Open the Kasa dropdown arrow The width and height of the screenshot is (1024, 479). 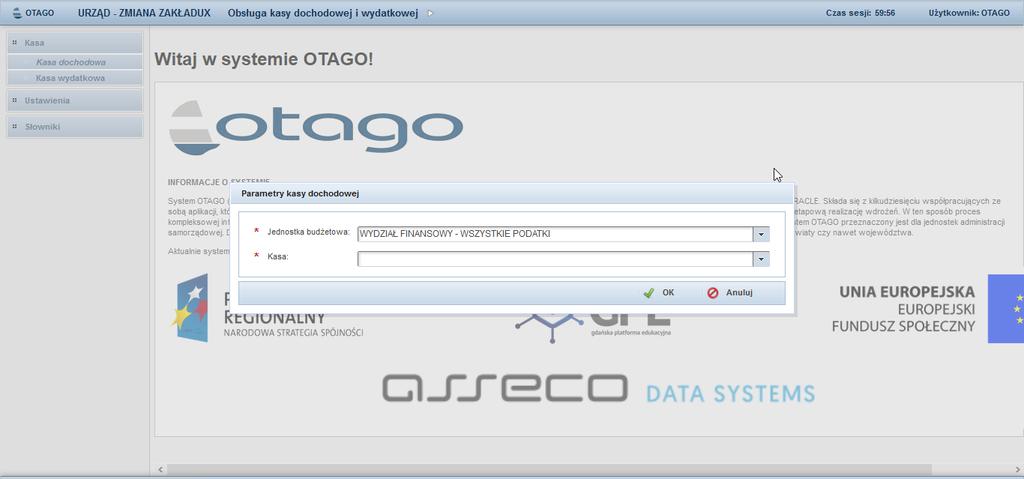click(761, 259)
